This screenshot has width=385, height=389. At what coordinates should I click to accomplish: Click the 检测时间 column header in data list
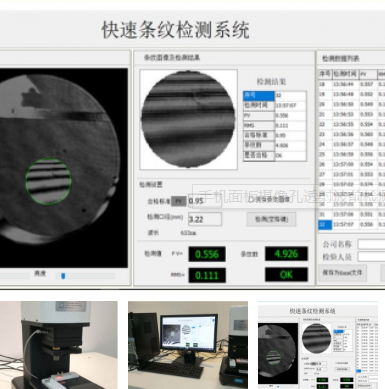(345, 74)
